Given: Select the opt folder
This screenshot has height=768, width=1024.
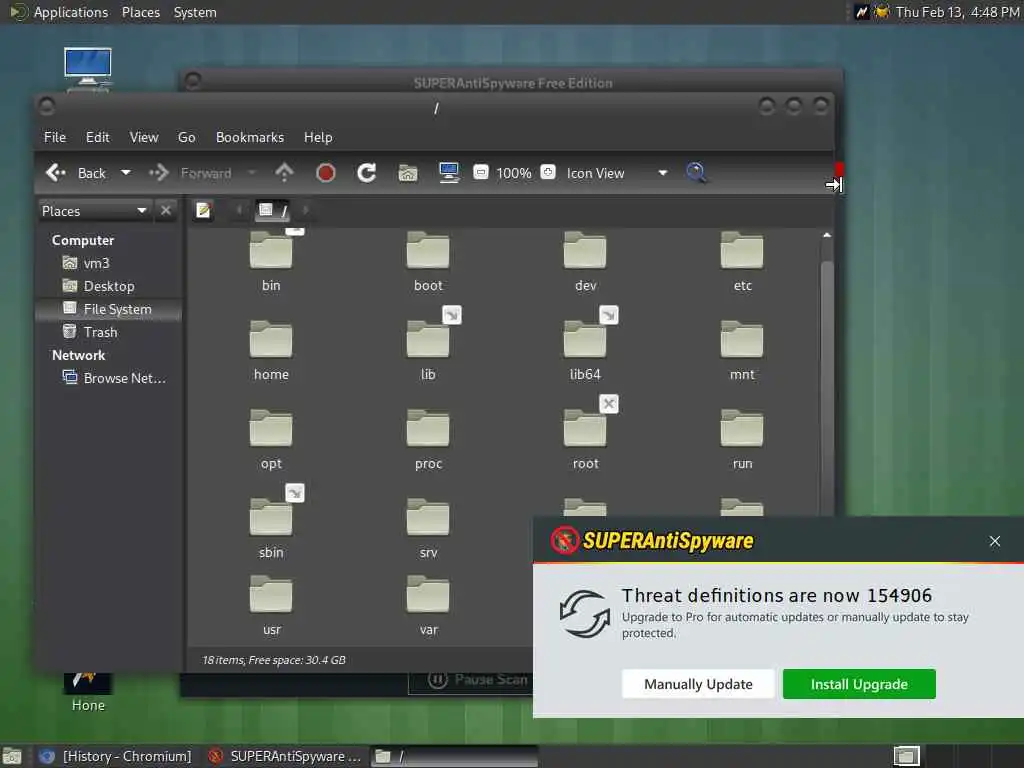Looking at the screenshot, I should (x=271, y=440).
